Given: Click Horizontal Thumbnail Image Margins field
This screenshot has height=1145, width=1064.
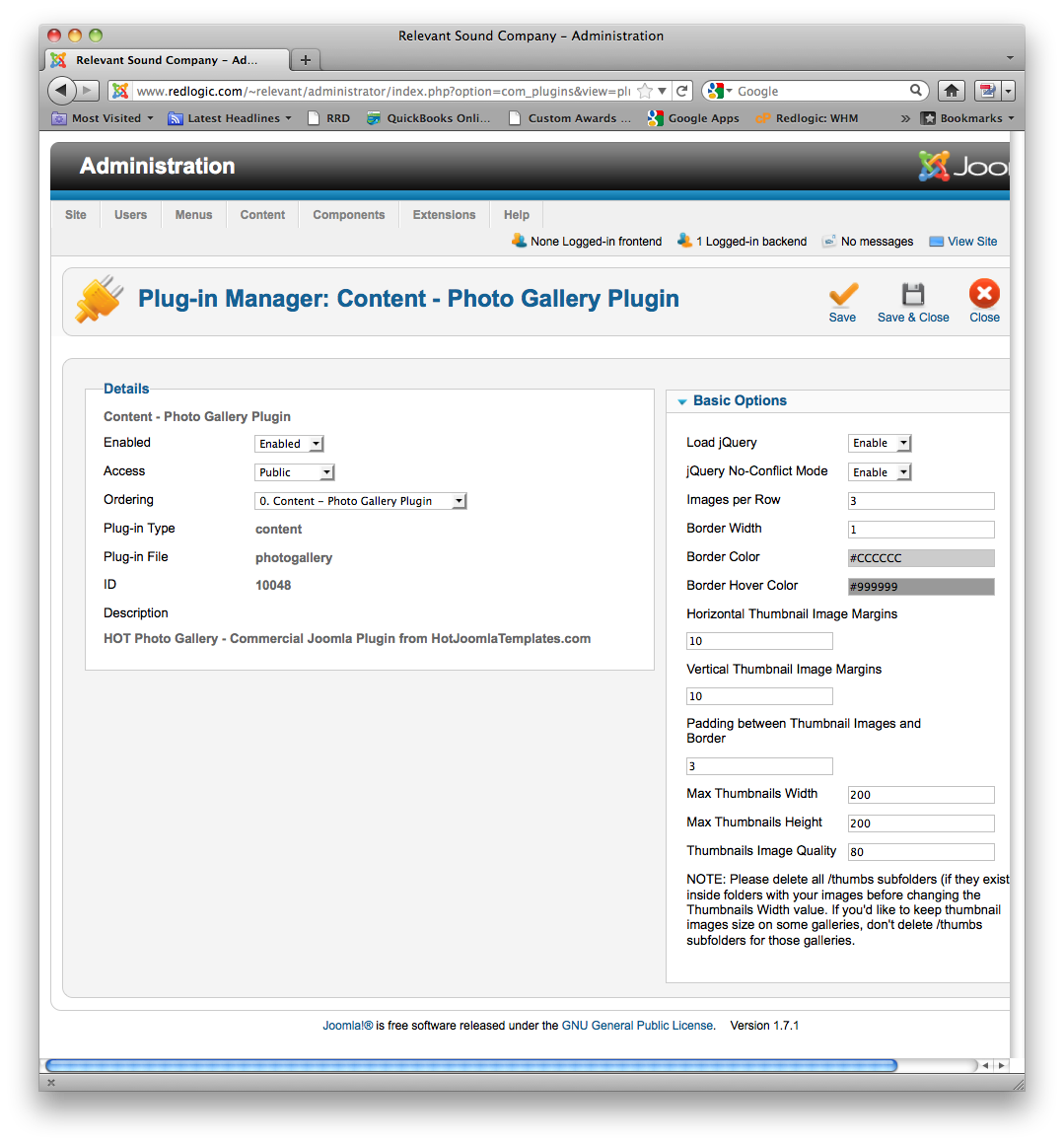Looking at the screenshot, I should (759, 640).
